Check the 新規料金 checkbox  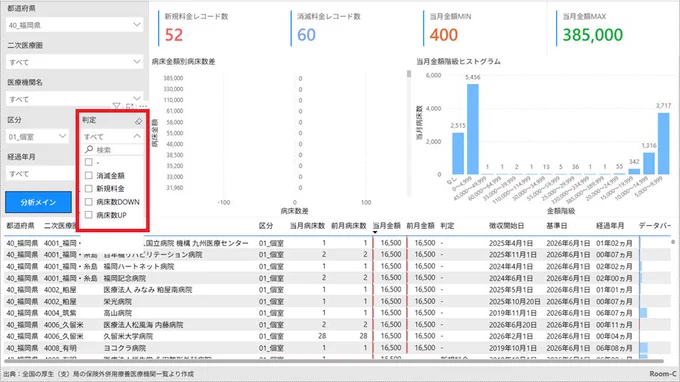point(88,189)
